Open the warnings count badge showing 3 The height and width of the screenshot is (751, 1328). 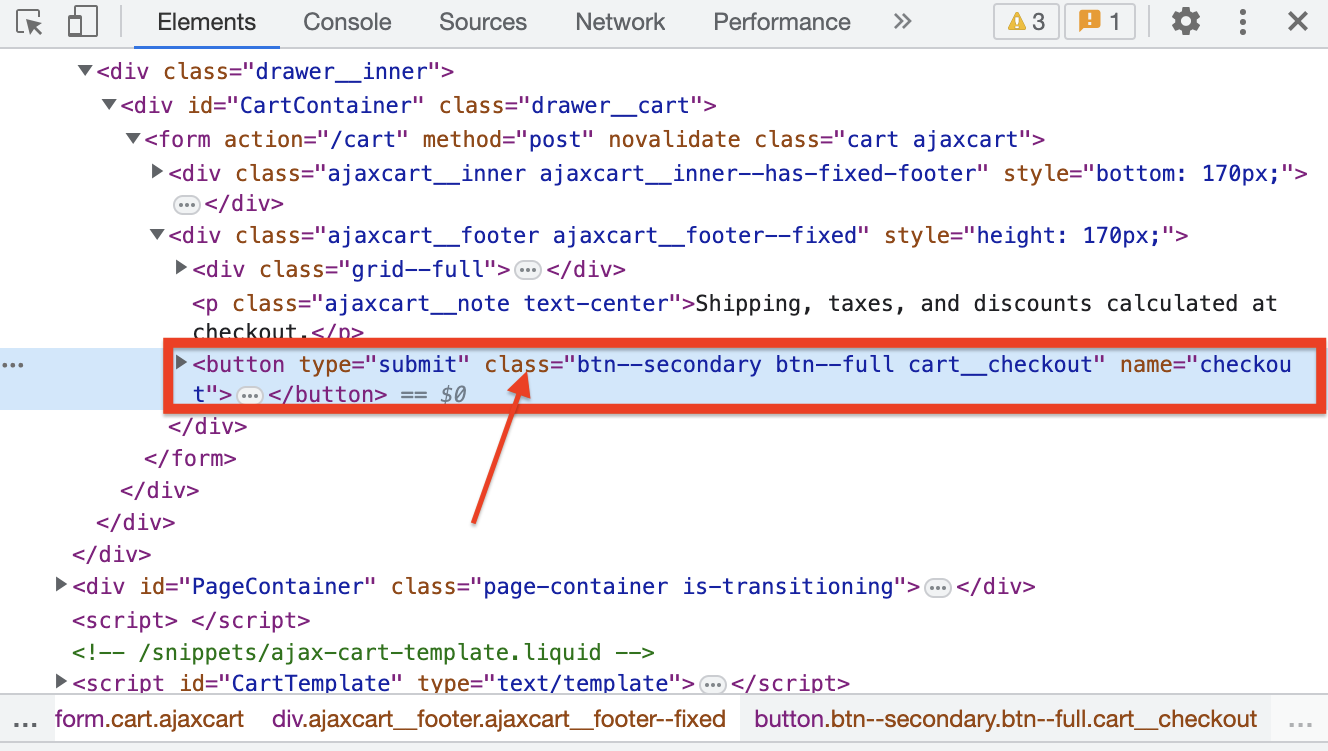1026,21
